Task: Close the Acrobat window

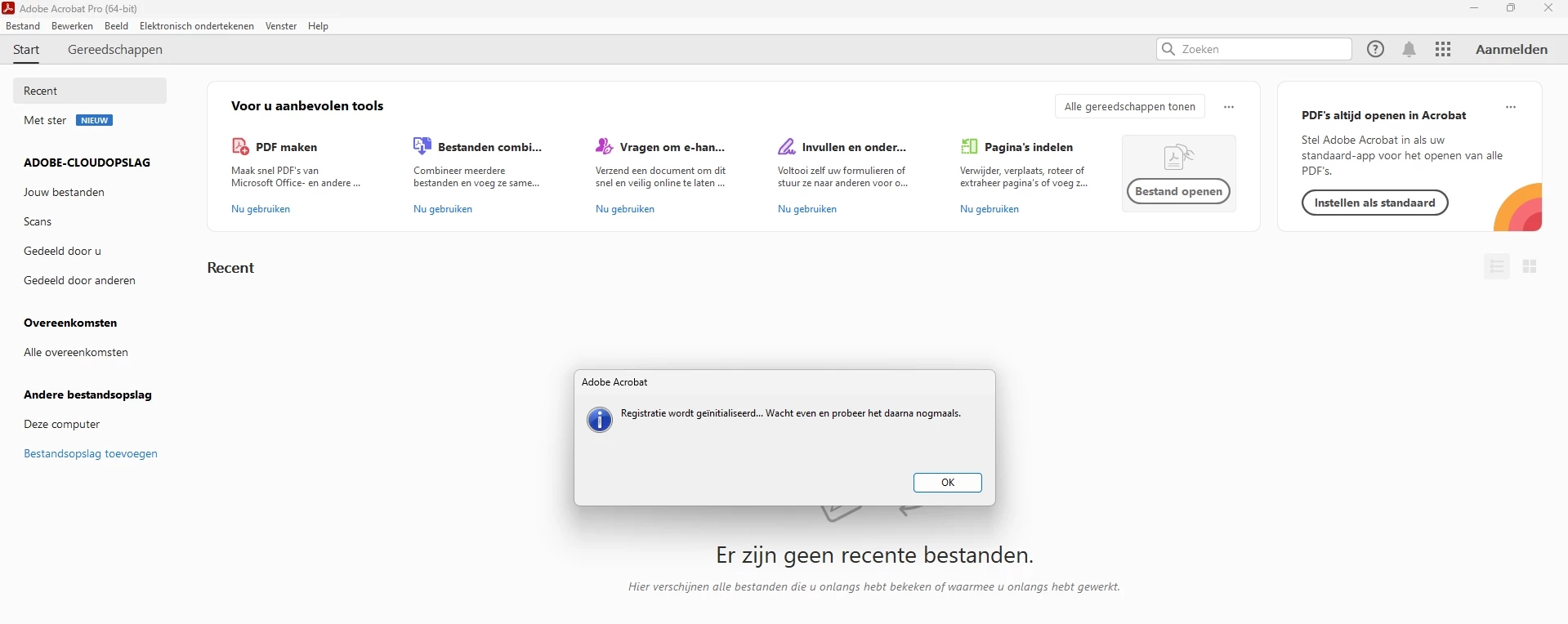Action: point(1548,8)
